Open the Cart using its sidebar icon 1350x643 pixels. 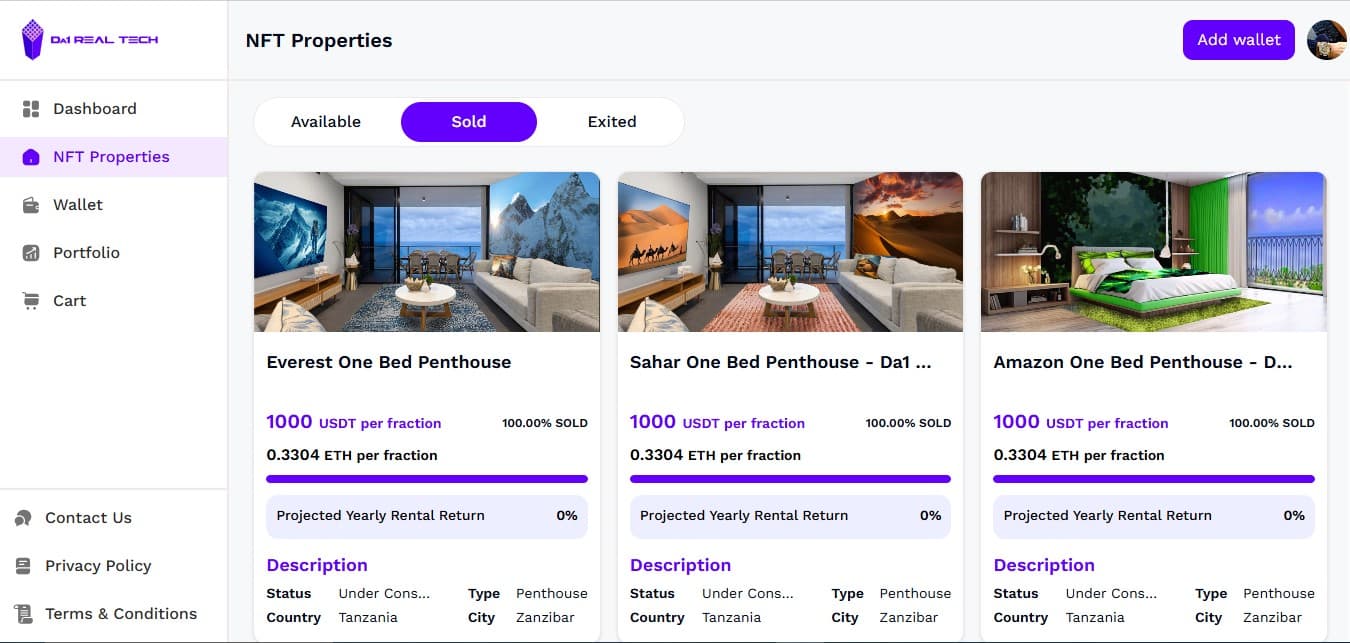pyautogui.click(x=31, y=300)
